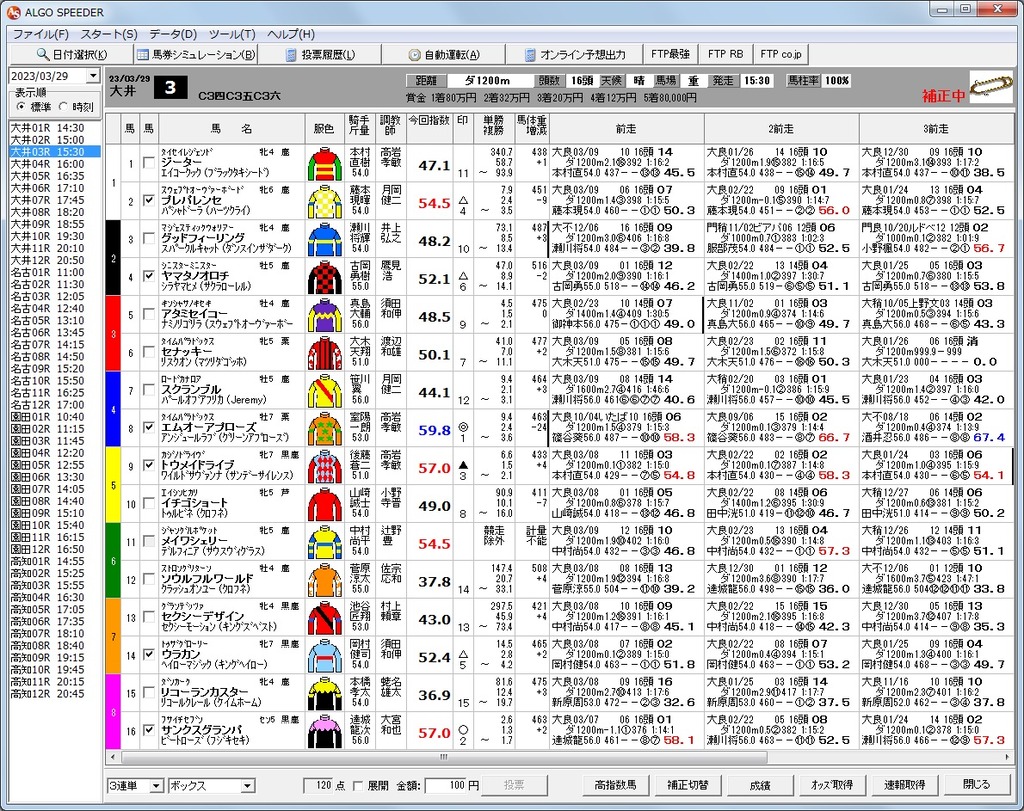1024x811 pixels.
Task: Check the box for horse 1 ジーター
Action: [149, 163]
